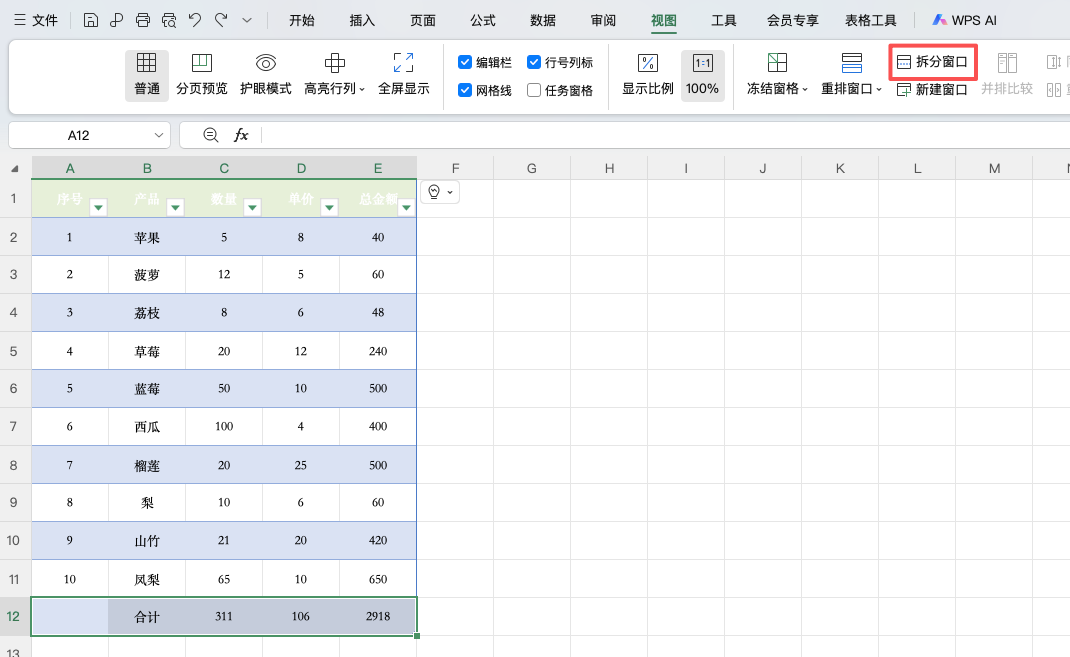The height and width of the screenshot is (657, 1070).
Task: Select row header 5
Action: click(x=13, y=351)
